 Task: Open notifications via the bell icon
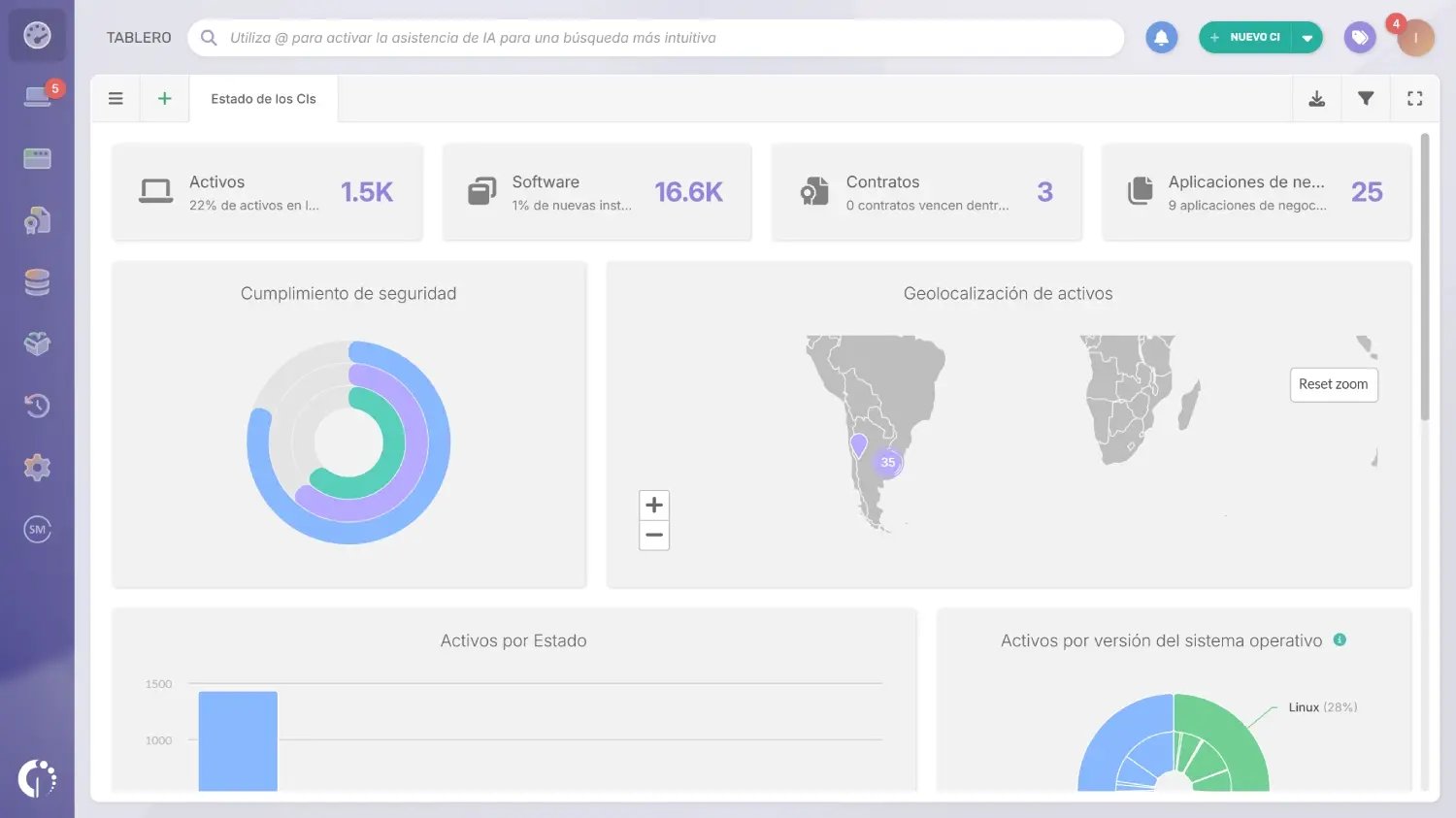click(x=1161, y=37)
